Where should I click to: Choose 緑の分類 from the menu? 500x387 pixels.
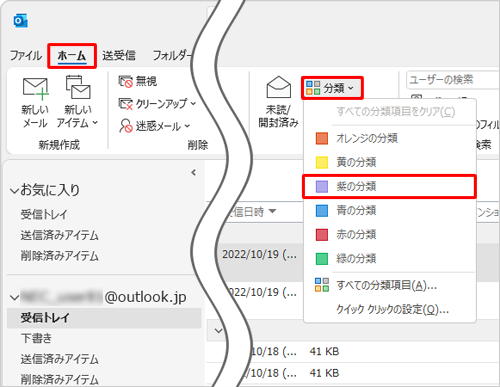coord(389,259)
